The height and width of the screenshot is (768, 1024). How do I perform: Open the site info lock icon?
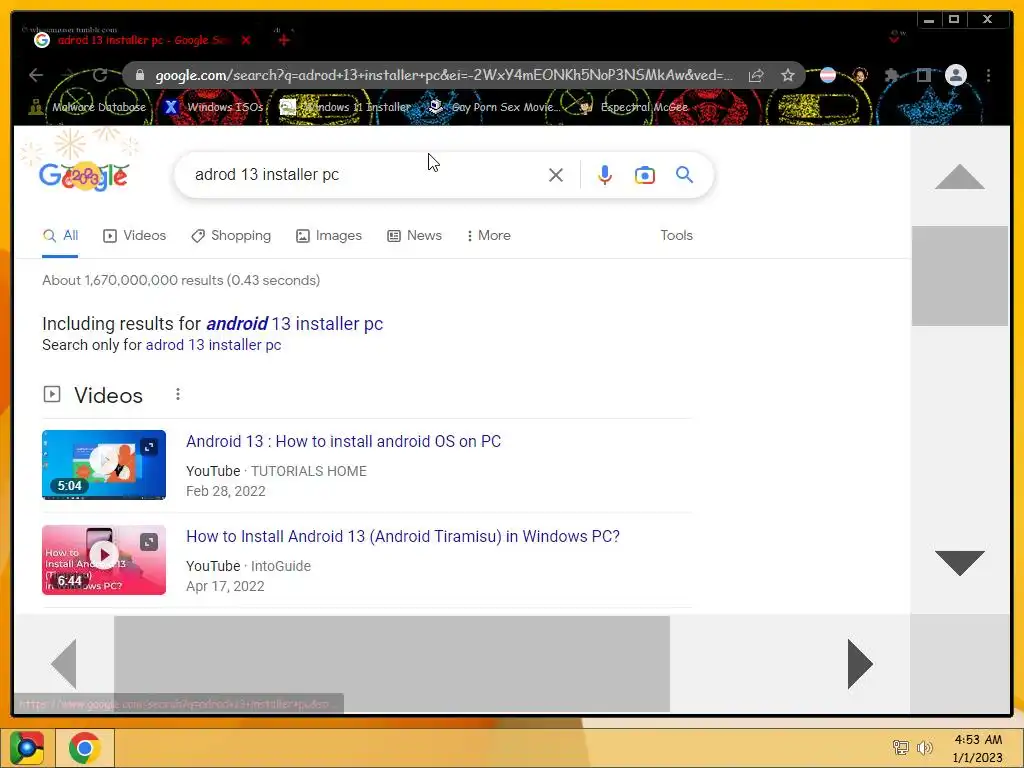(x=139, y=75)
